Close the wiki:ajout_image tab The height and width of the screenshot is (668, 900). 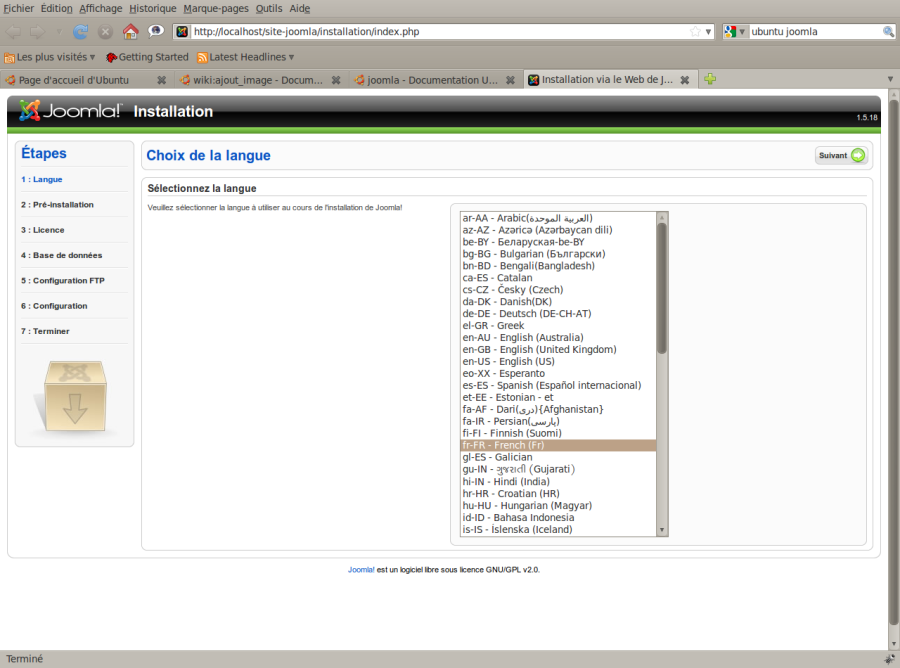tap(336, 80)
